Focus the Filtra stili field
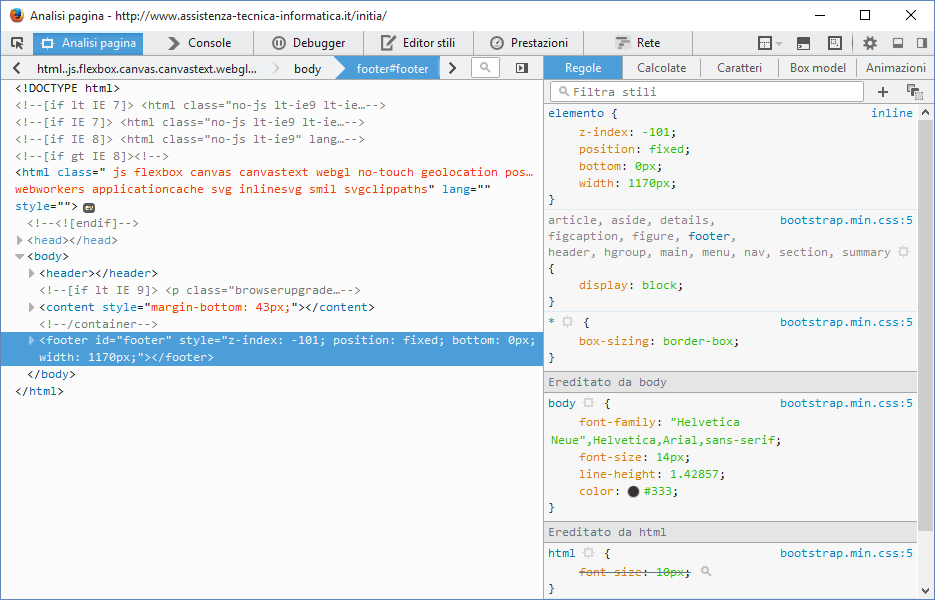The image size is (935, 600). click(707, 92)
